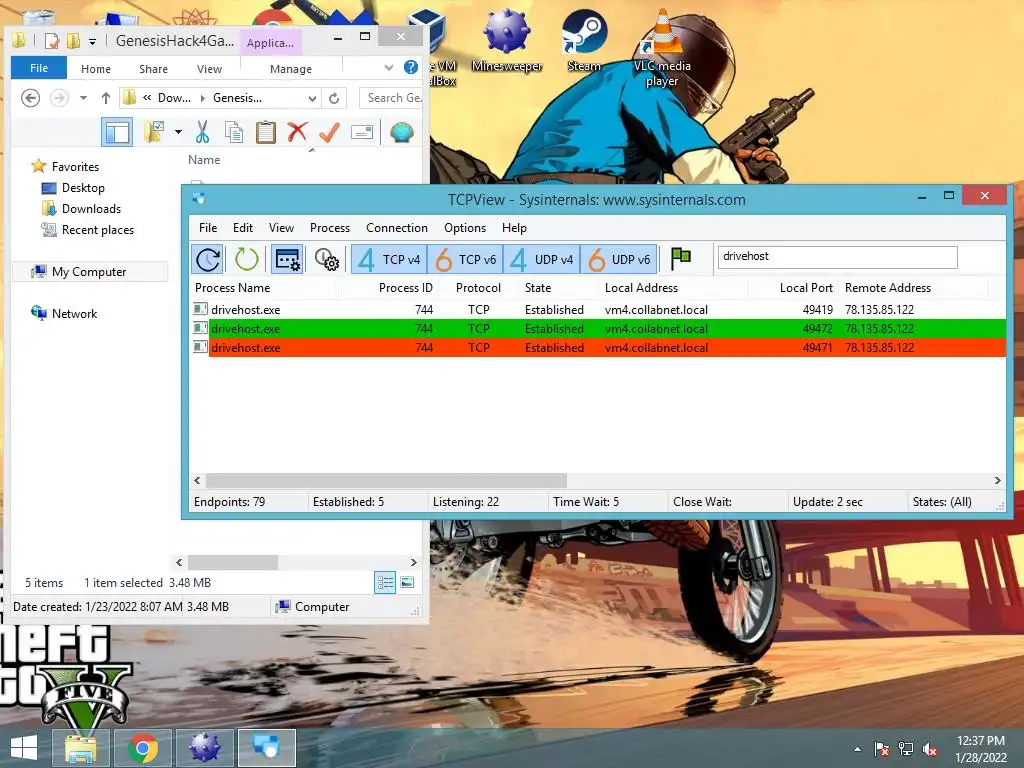Open TCPView Edit menu
The image size is (1024, 768).
[243, 228]
